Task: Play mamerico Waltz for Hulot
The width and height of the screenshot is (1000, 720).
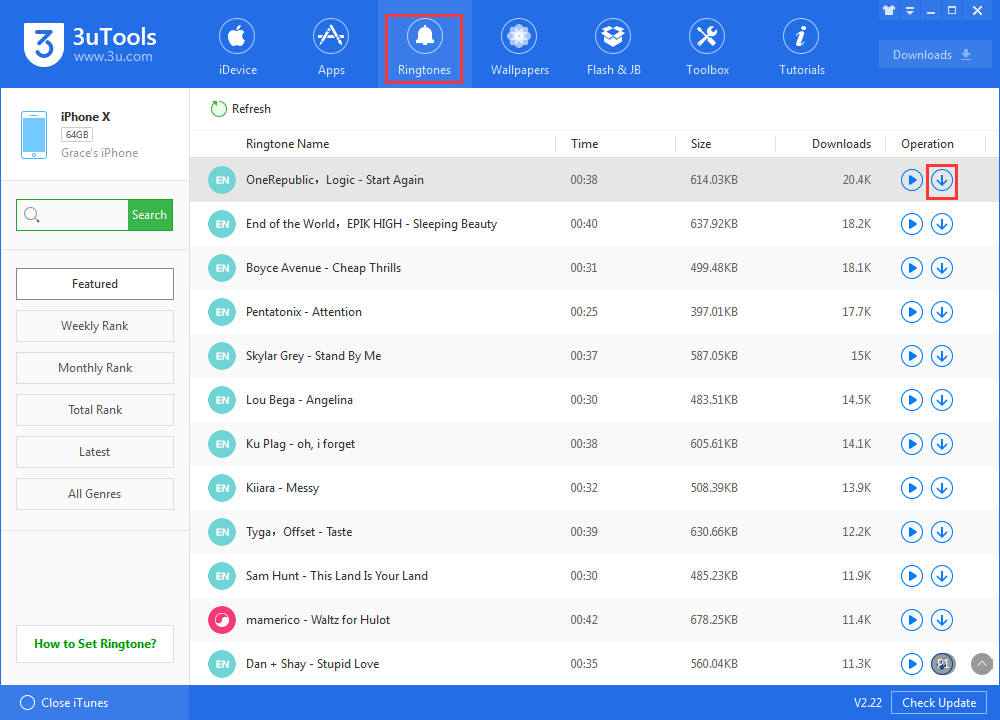Action: (911, 621)
